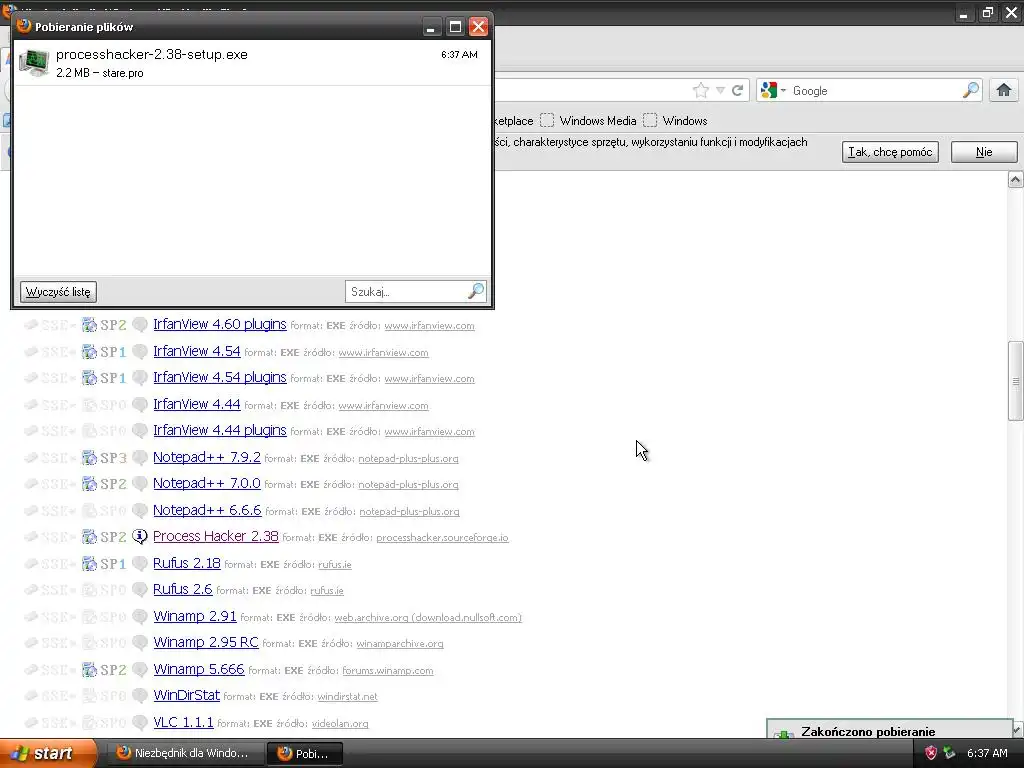Open processhacker-2.38-setup.exe download entry icon

click(x=33, y=63)
